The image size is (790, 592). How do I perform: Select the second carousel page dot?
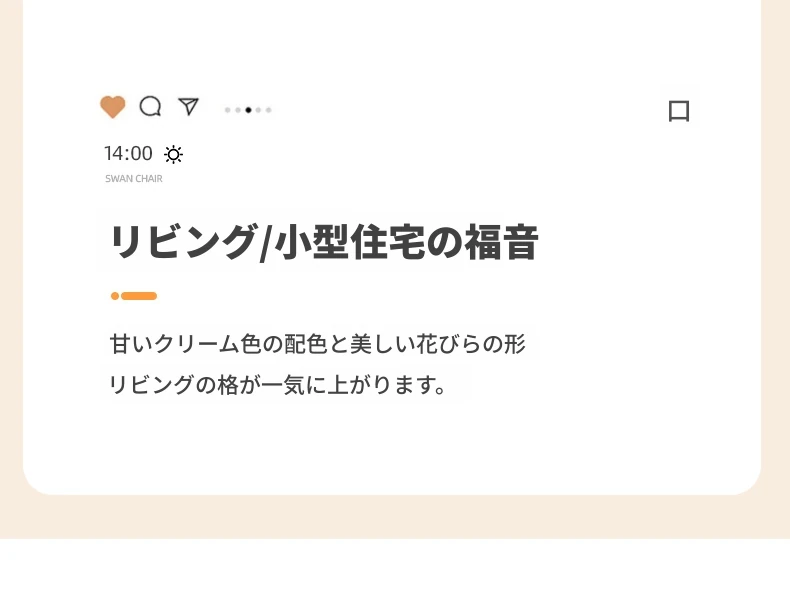click(x=238, y=110)
